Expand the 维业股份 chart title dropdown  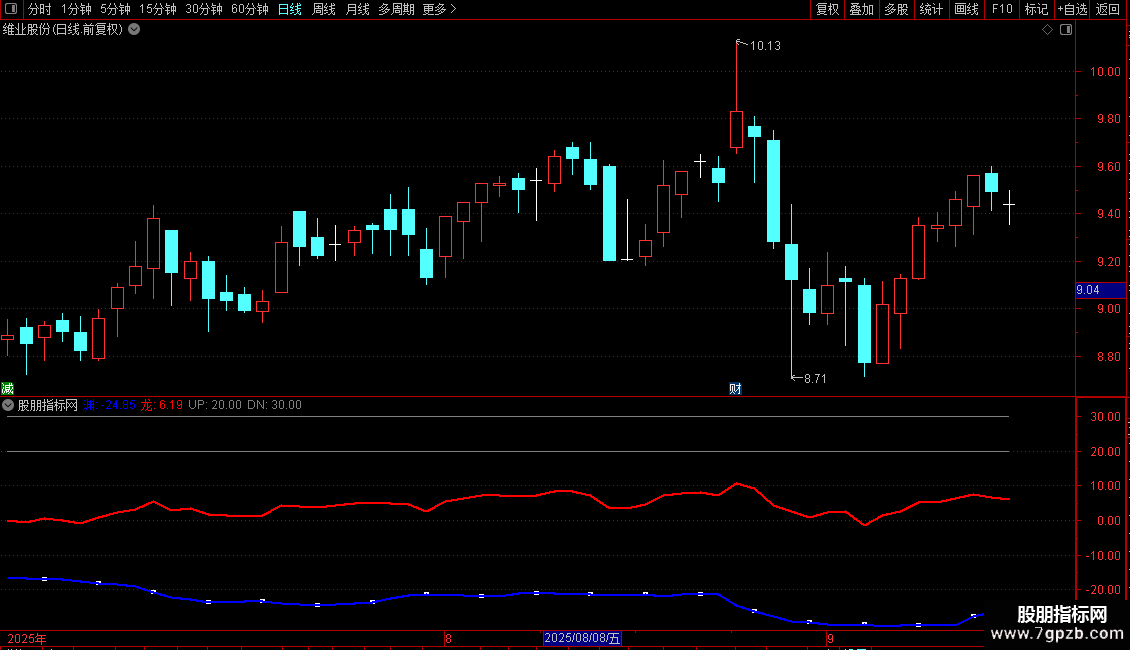(x=134, y=30)
